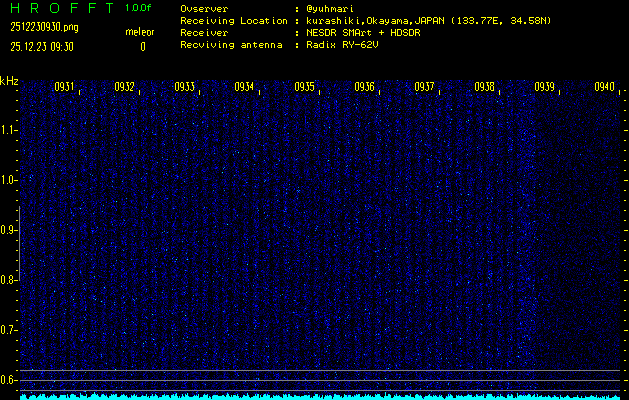Select the 0940 time marker

[x=604, y=87]
